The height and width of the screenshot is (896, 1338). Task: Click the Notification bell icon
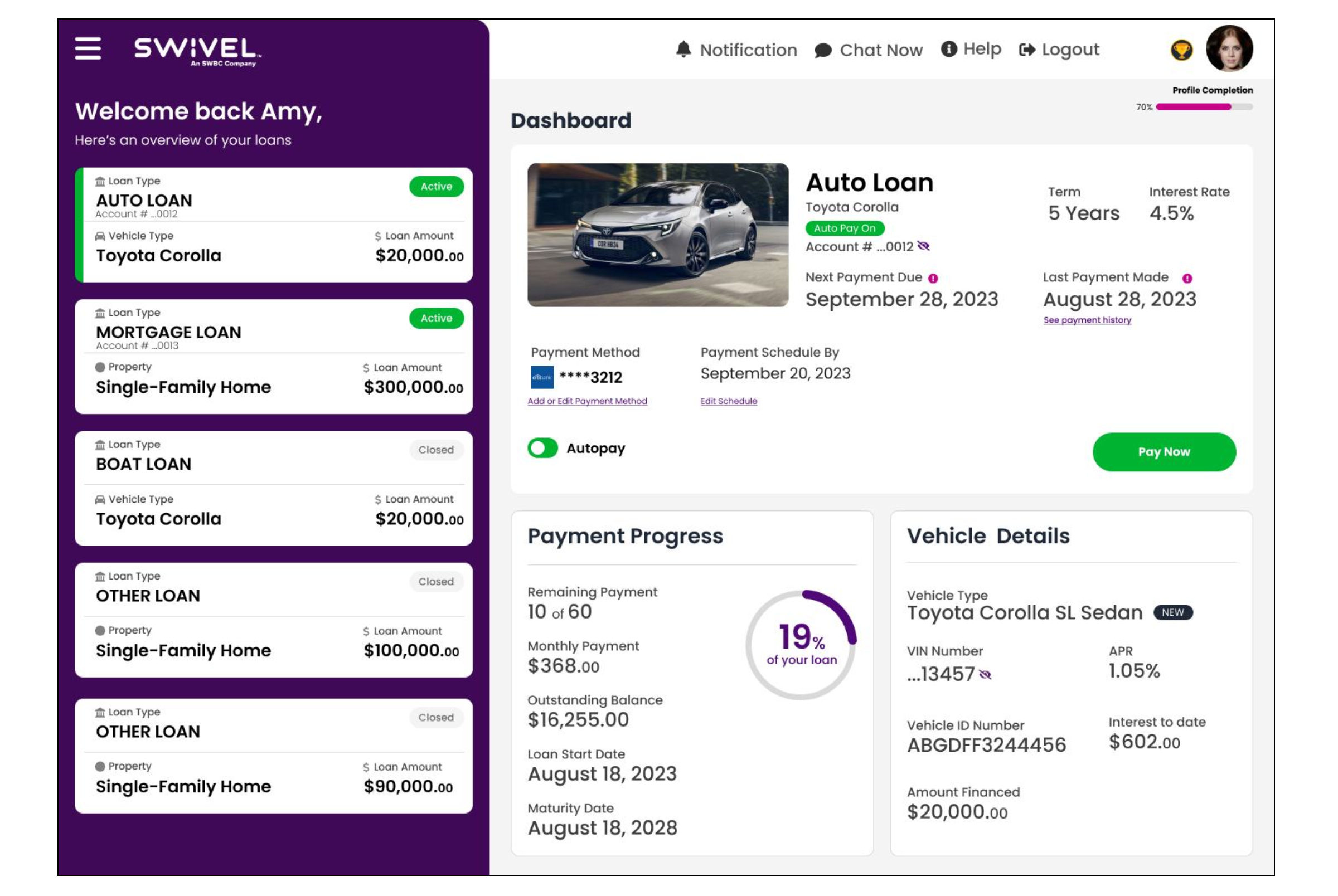[x=683, y=50]
